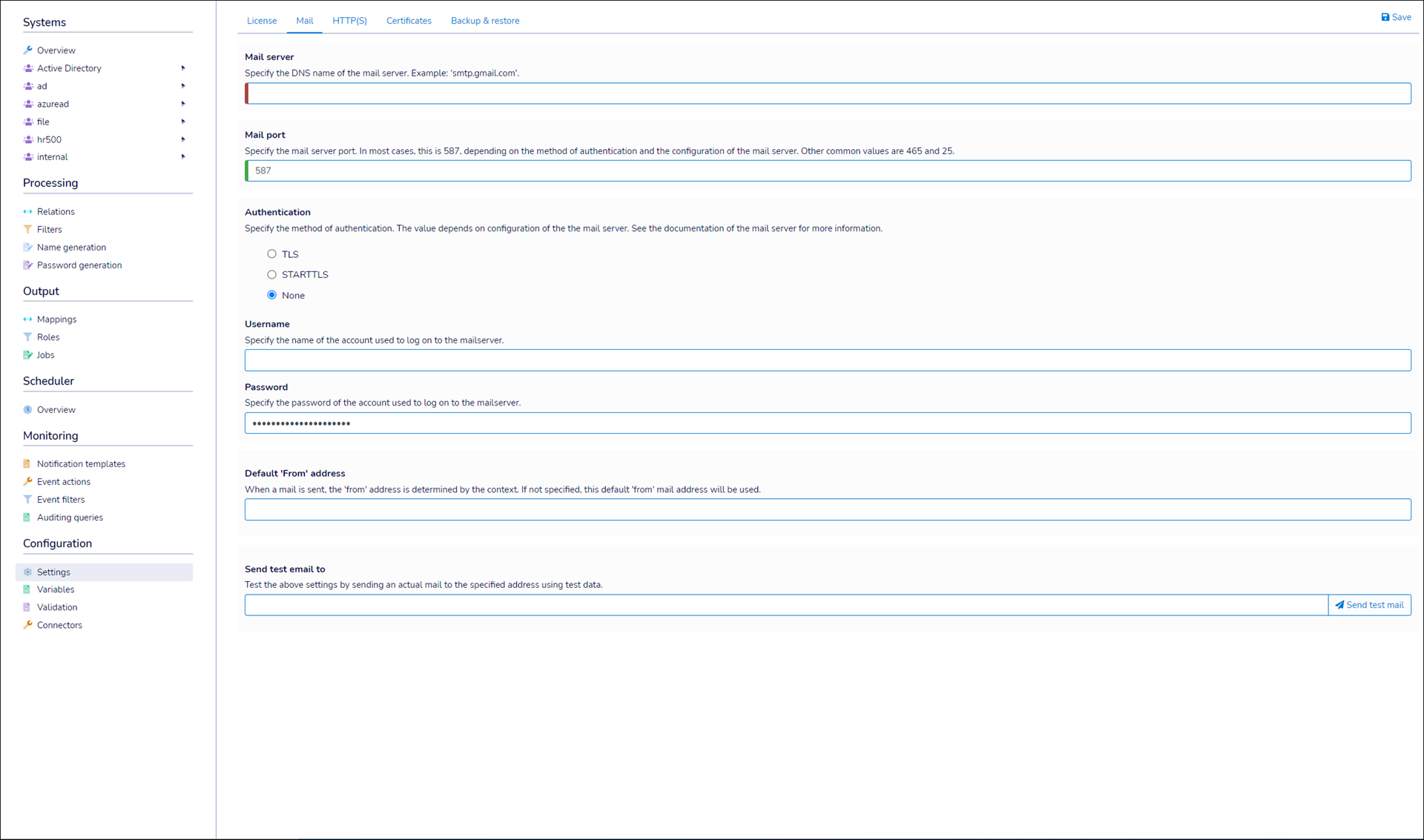Expand the Active Directory system arrow
Viewport: 1424px width, 840px height.
point(183,68)
